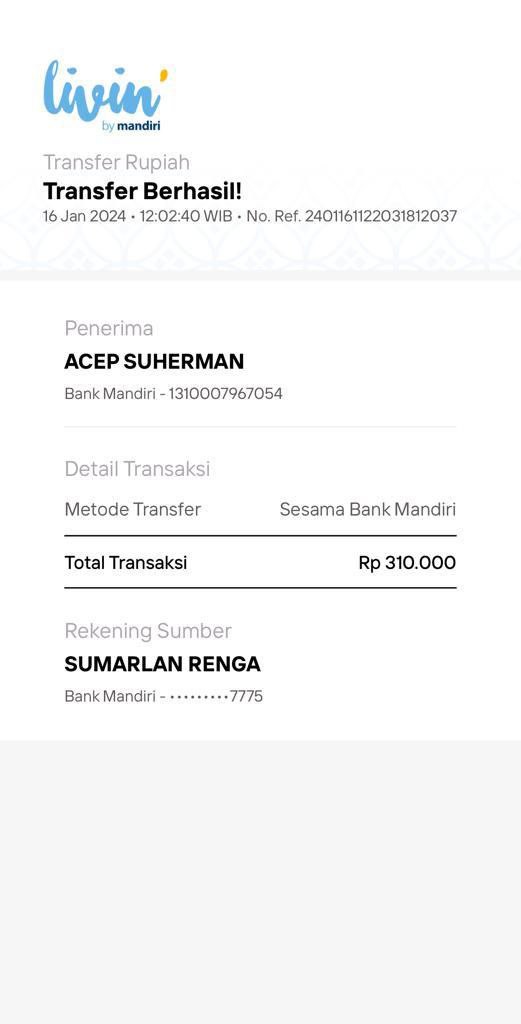The height and width of the screenshot is (1024, 521).
Task: Click the Transfer Rupiah heading
Action: coord(116,162)
